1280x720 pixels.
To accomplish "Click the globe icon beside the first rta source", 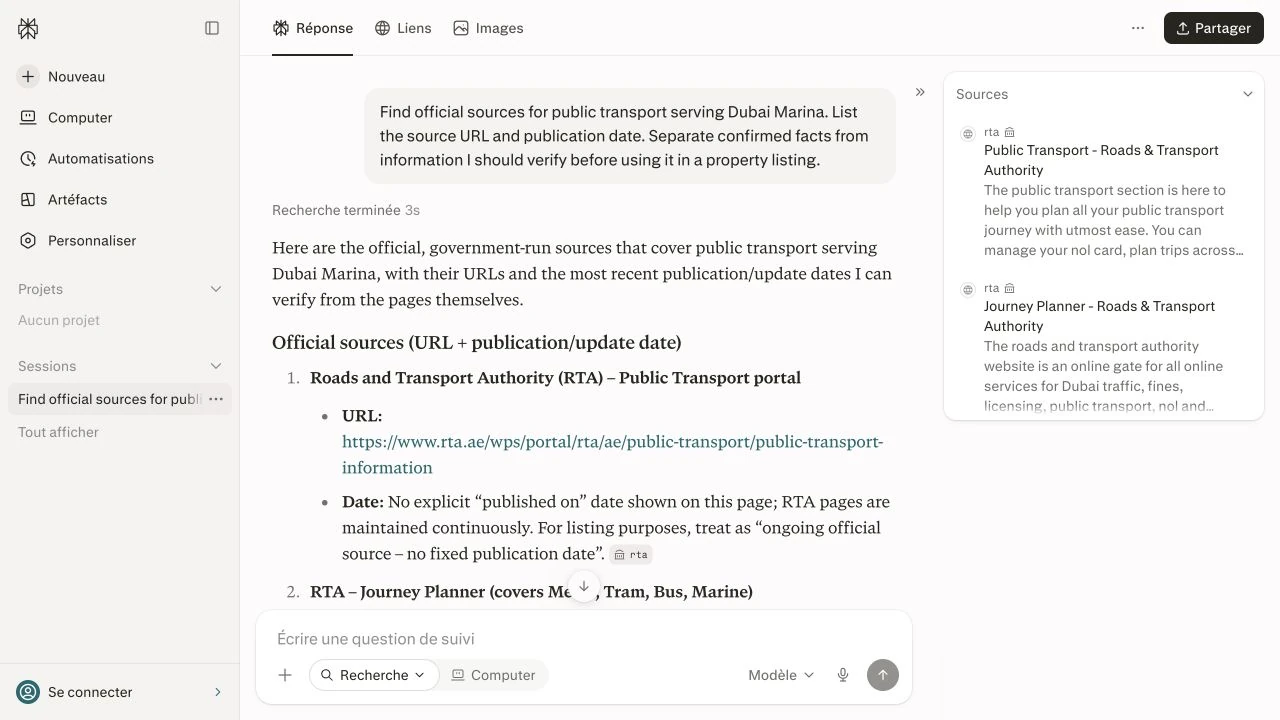I will [967, 133].
